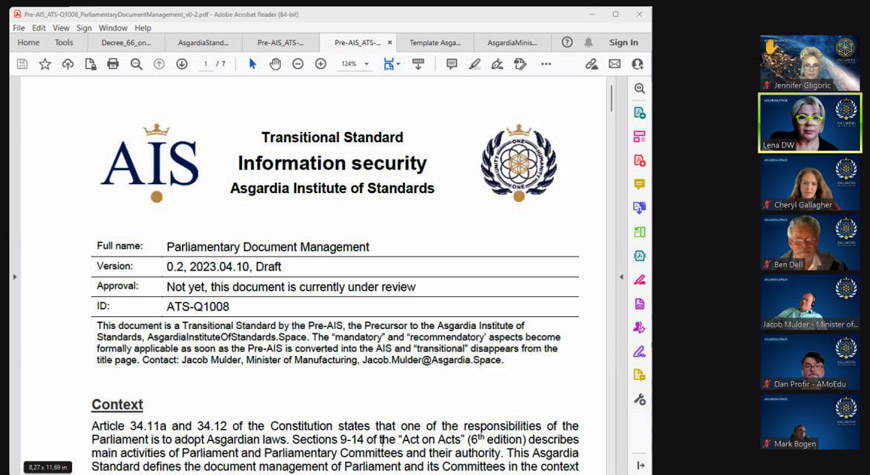This screenshot has height=475, width=870.
Task: Add document to starred with star icon
Action: coord(45,64)
